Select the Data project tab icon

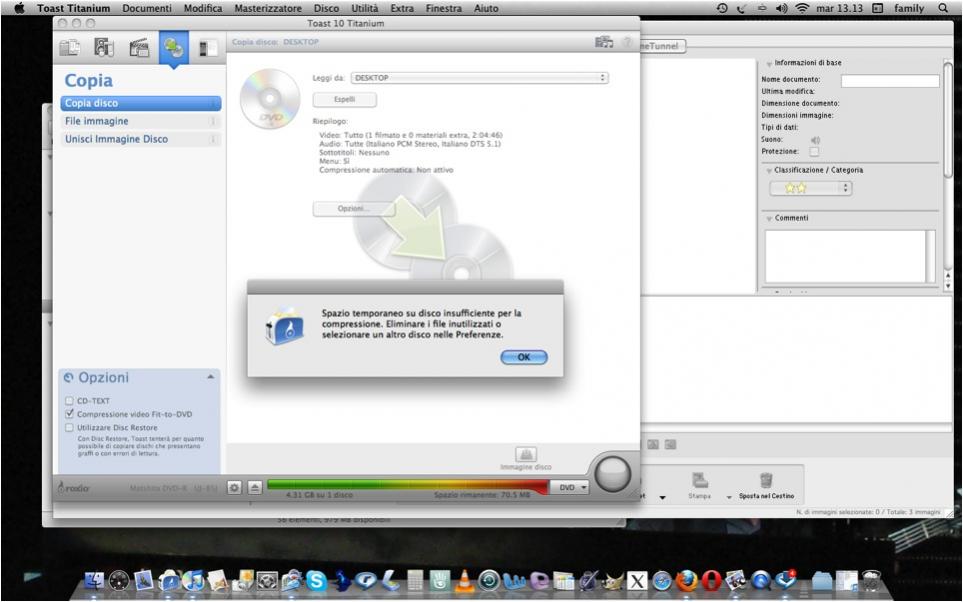point(70,47)
